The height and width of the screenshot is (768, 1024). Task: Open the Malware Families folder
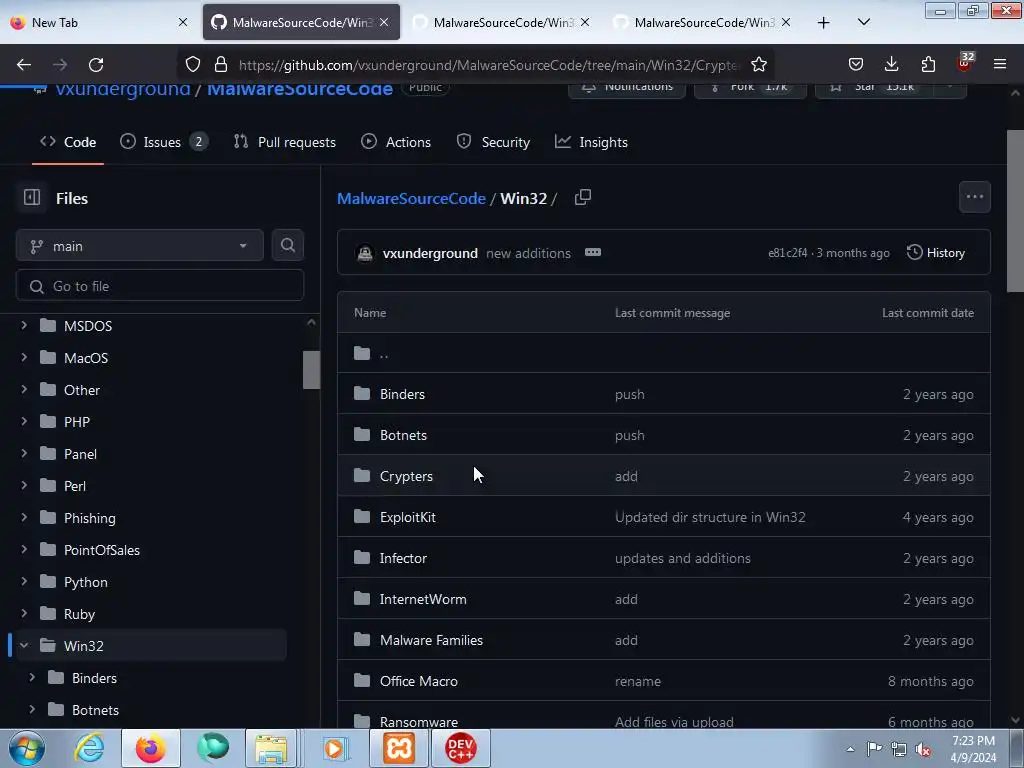(x=431, y=640)
